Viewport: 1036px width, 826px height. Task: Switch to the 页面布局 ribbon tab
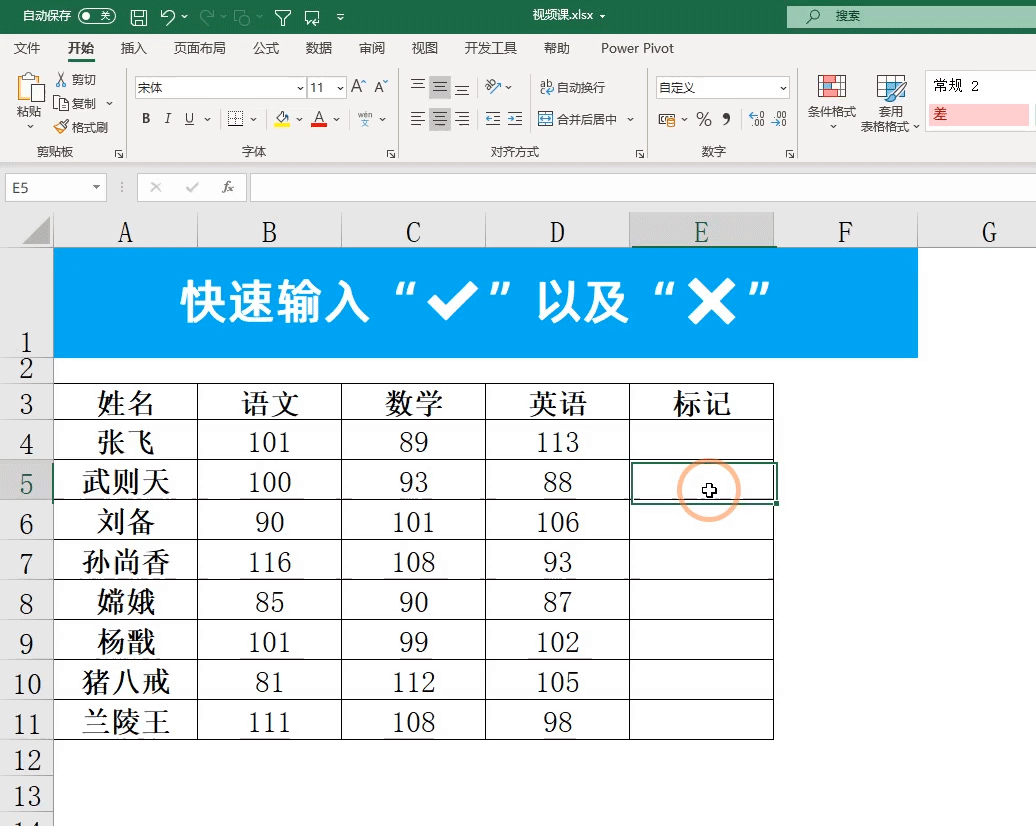(x=200, y=48)
